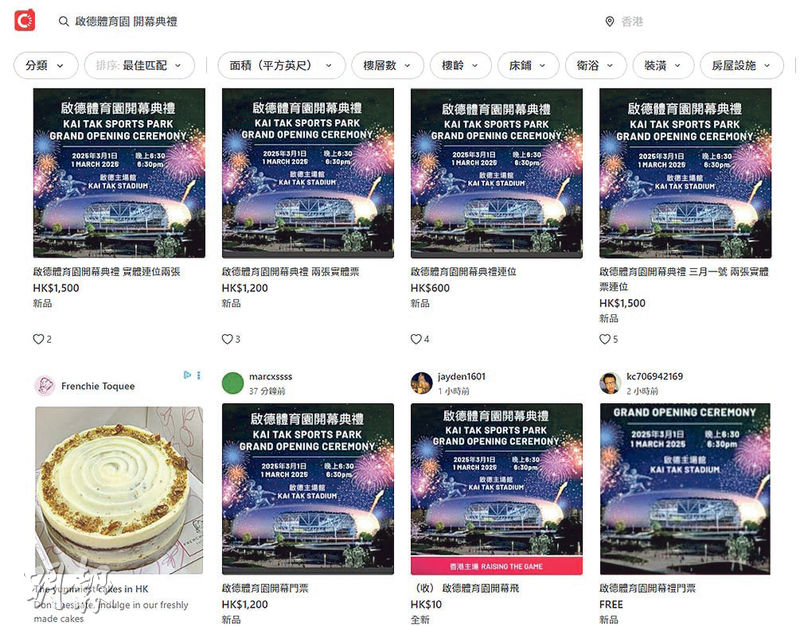Open marcxssss profile avatar
The image size is (800, 626).
coord(233,383)
